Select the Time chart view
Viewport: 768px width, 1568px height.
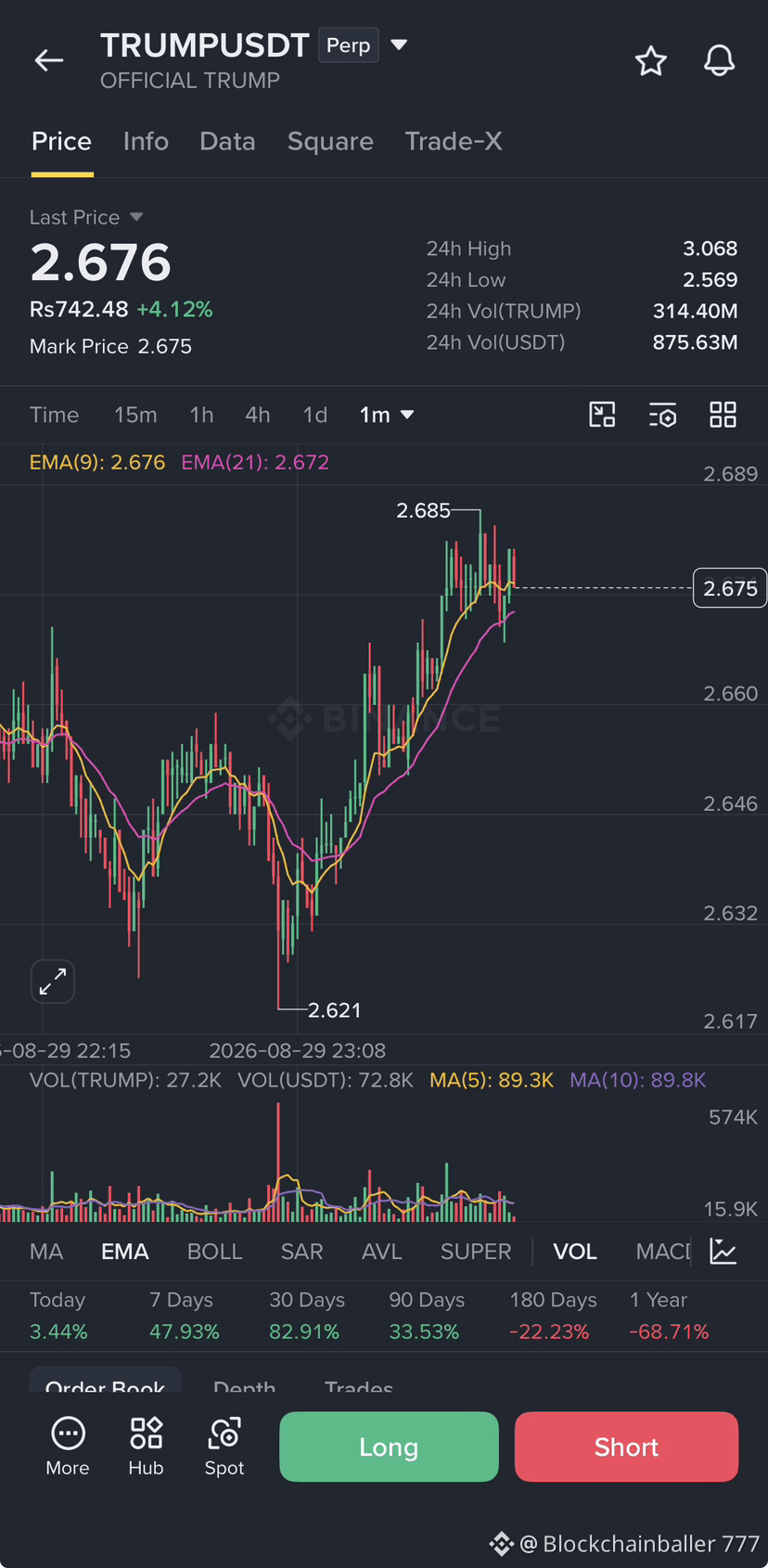point(54,415)
